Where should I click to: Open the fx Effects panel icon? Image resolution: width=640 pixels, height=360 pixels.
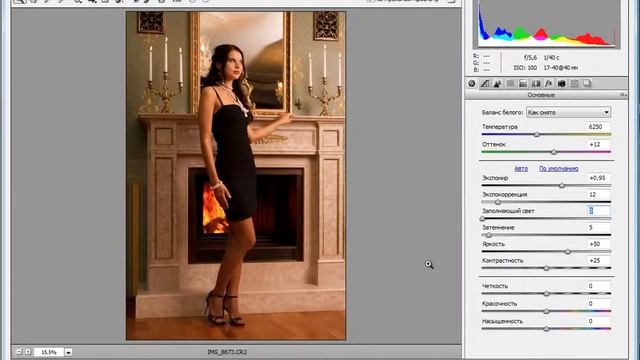[549, 83]
